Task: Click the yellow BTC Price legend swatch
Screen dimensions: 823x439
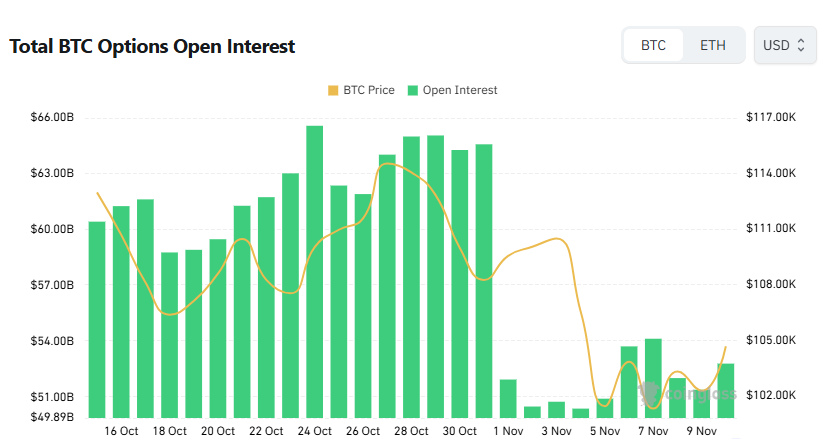Action: click(x=333, y=90)
